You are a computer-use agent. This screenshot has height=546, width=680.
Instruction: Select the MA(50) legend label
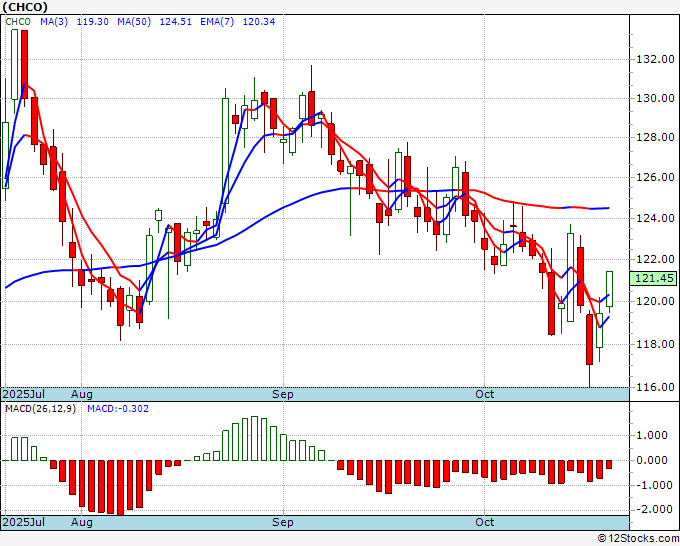(134, 22)
